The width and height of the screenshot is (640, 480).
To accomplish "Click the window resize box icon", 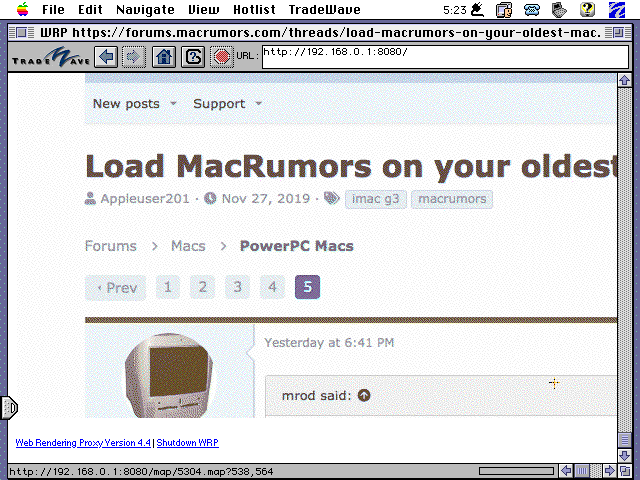I will (624, 471).
